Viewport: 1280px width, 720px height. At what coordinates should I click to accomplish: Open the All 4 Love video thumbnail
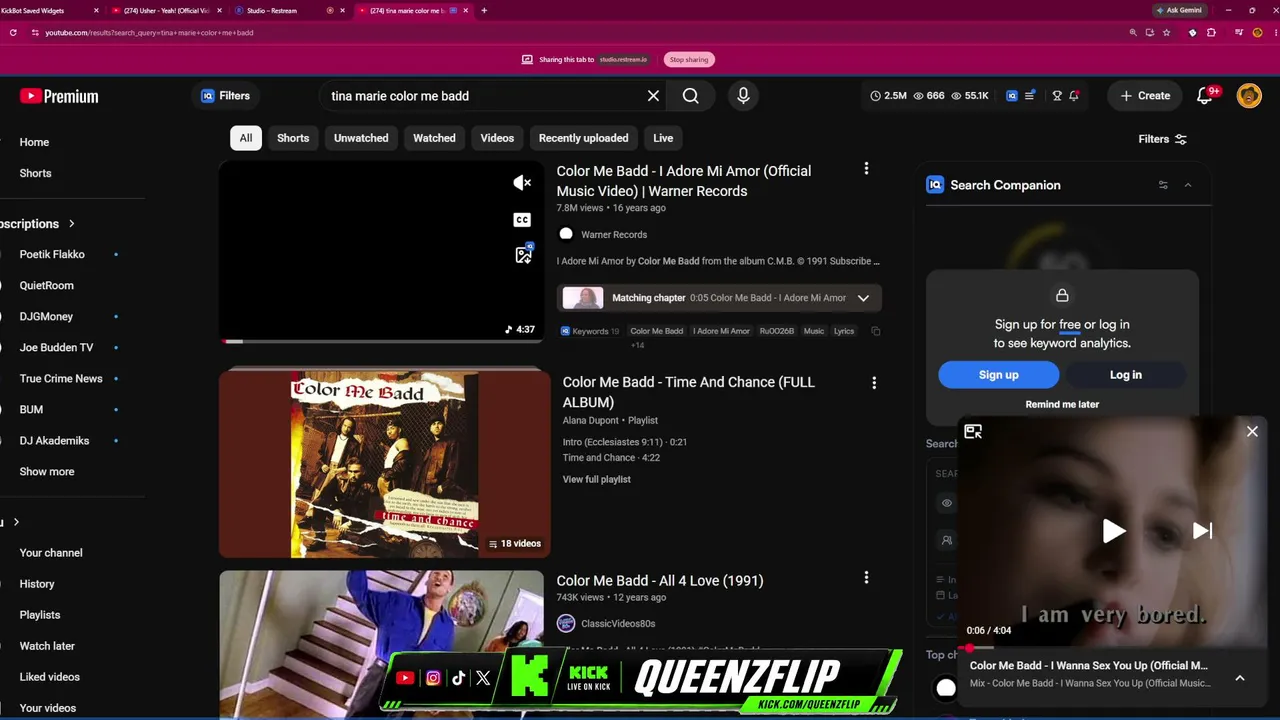pos(382,644)
